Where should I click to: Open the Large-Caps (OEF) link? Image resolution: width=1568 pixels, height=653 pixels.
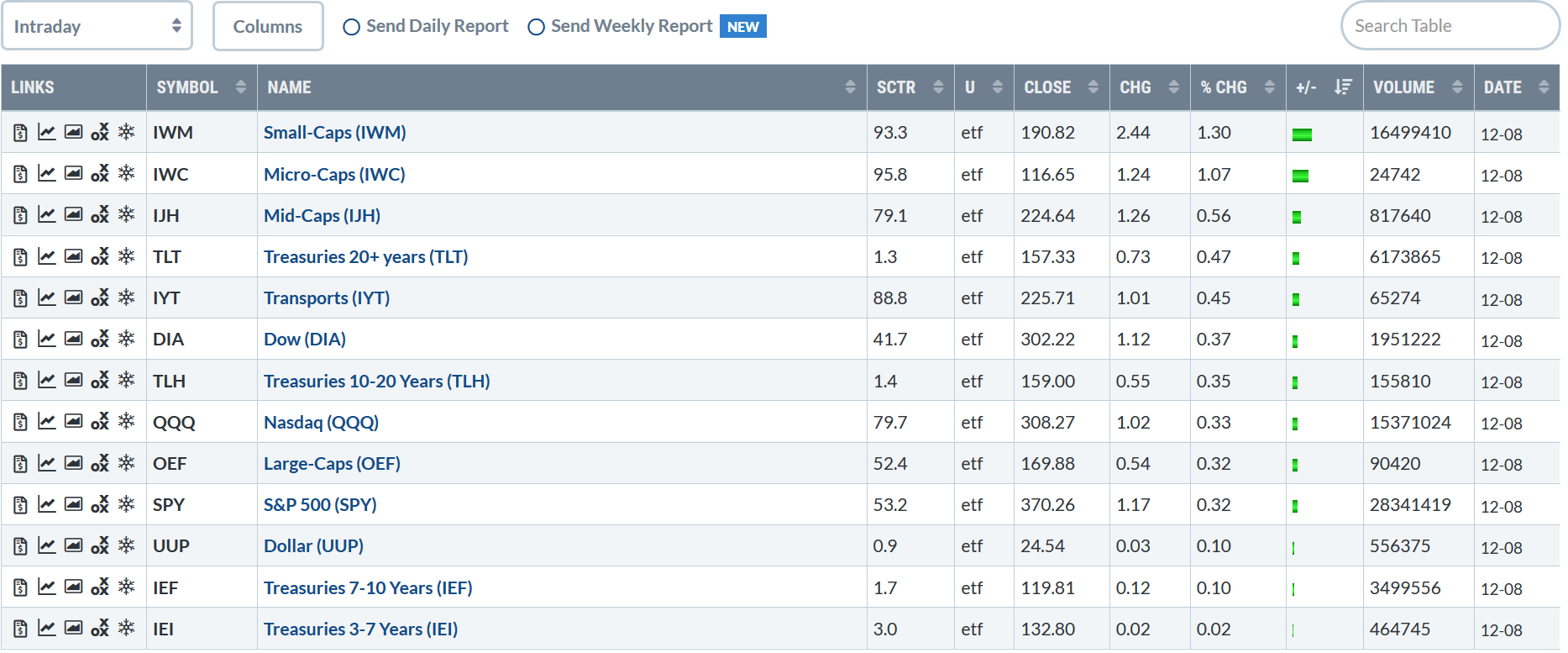333,464
